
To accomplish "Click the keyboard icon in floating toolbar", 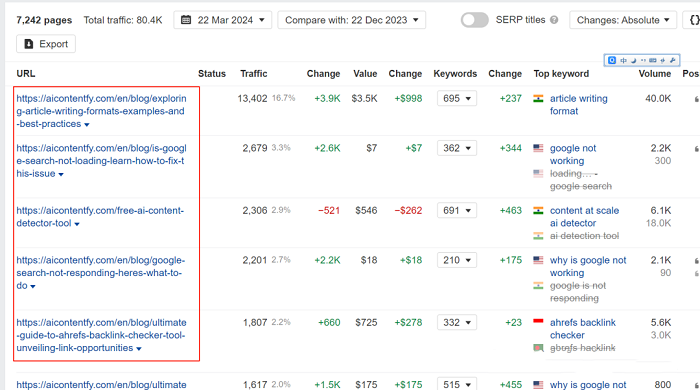I will point(653,60).
